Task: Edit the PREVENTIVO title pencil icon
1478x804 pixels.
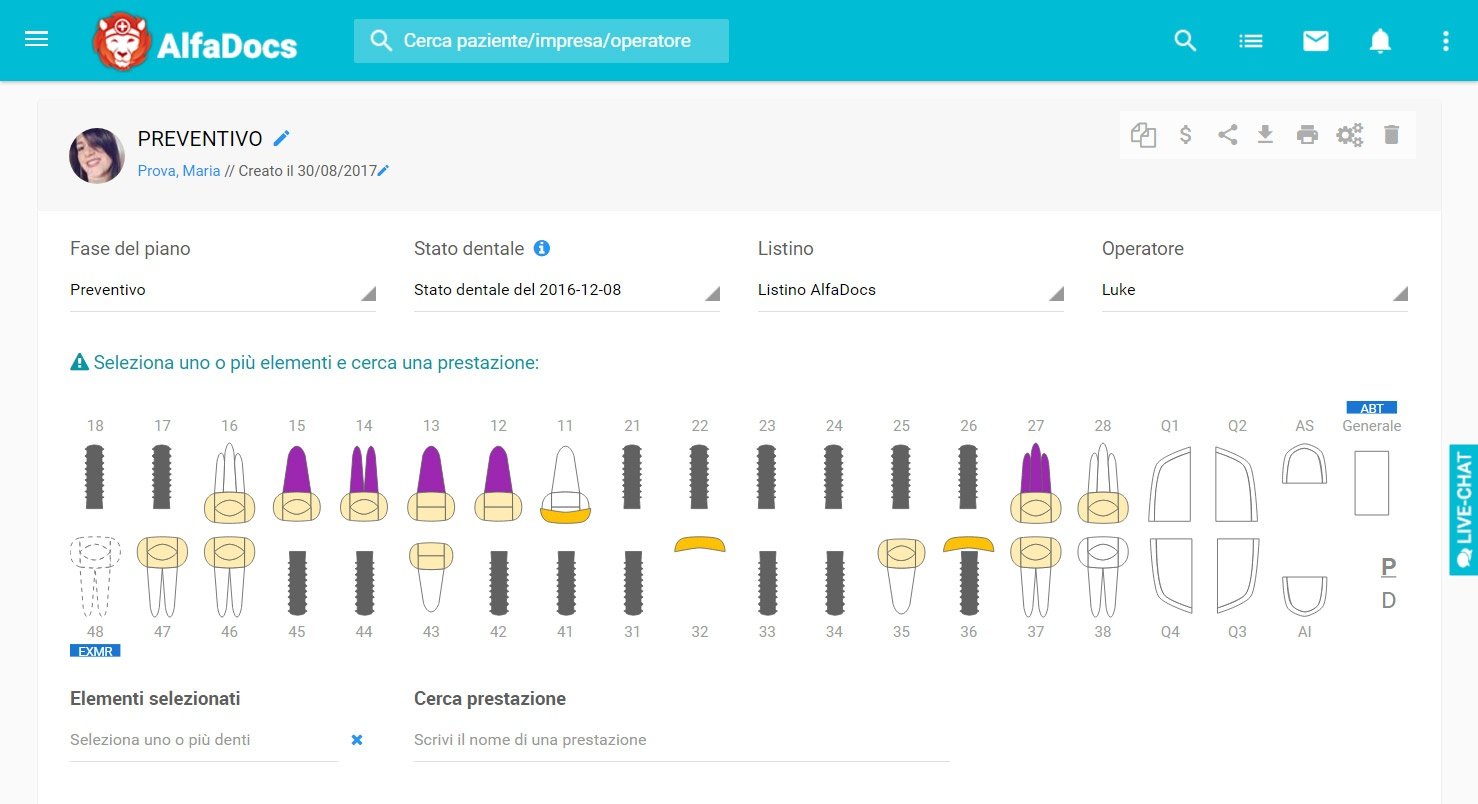Action: click(282, 139)
